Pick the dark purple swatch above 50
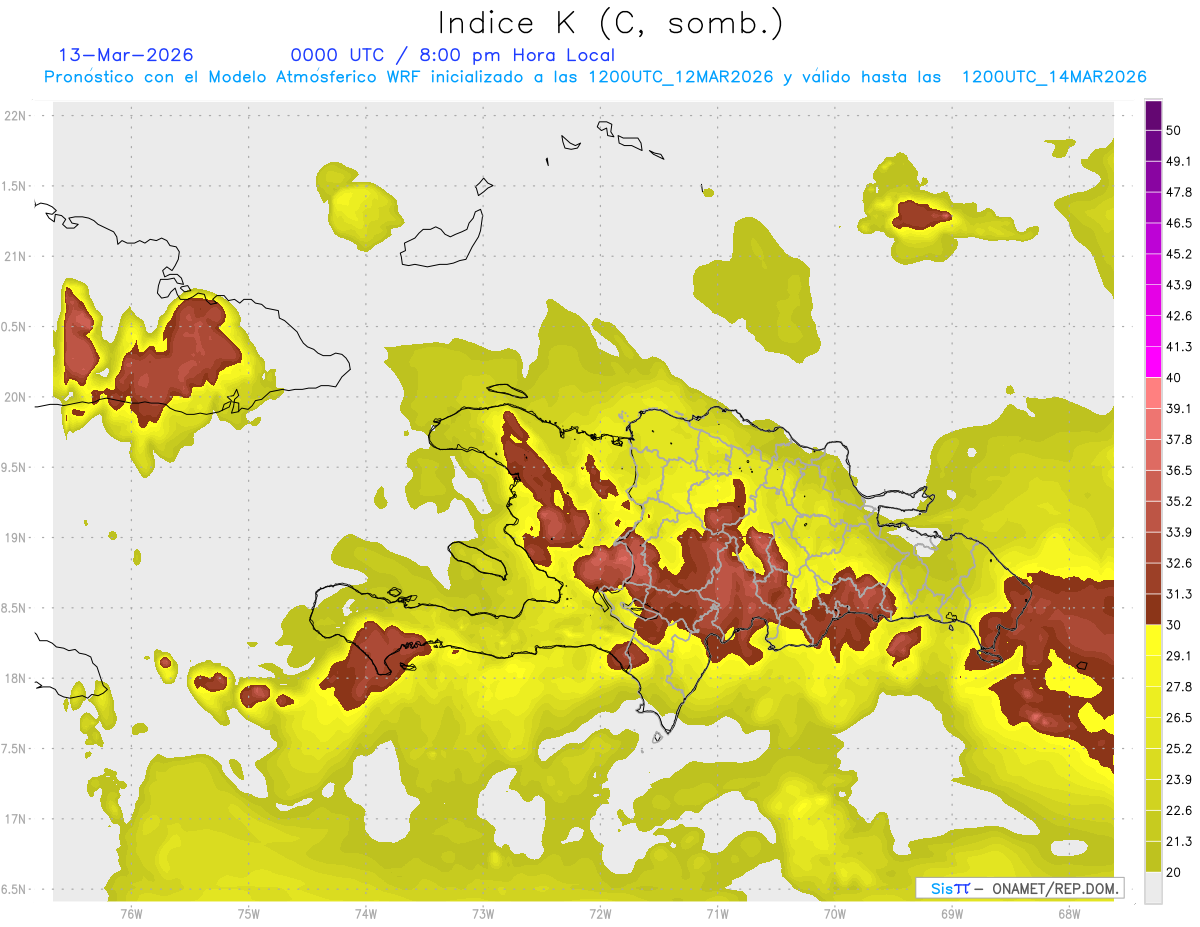1200x927 pixels. (1153, 115)
